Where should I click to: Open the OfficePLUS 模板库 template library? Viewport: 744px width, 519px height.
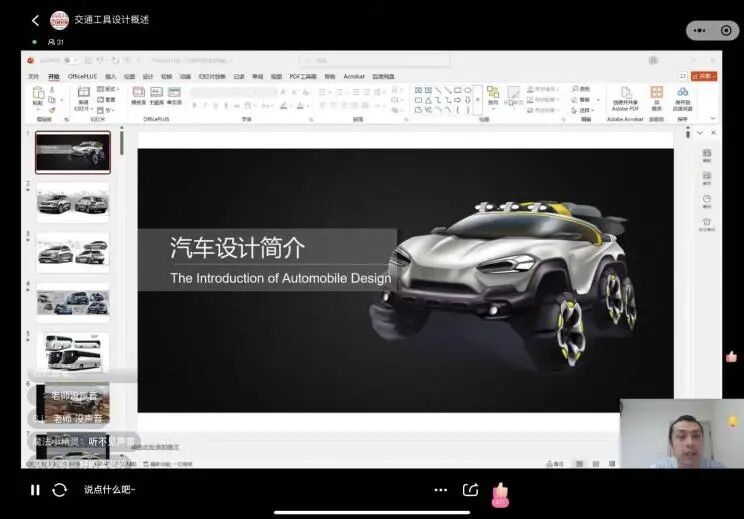139,95
